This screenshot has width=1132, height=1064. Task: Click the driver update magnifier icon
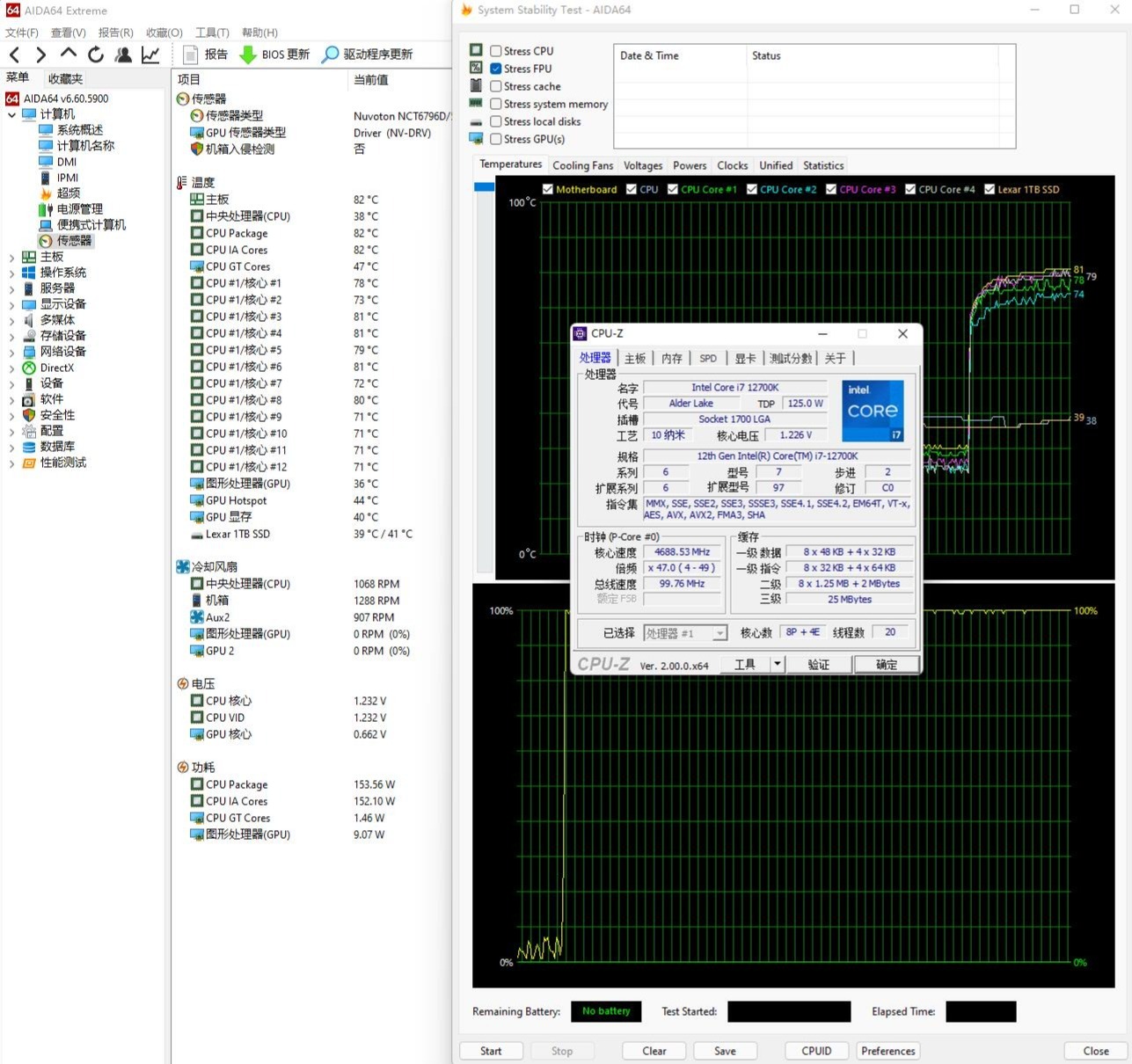(330, 55)
